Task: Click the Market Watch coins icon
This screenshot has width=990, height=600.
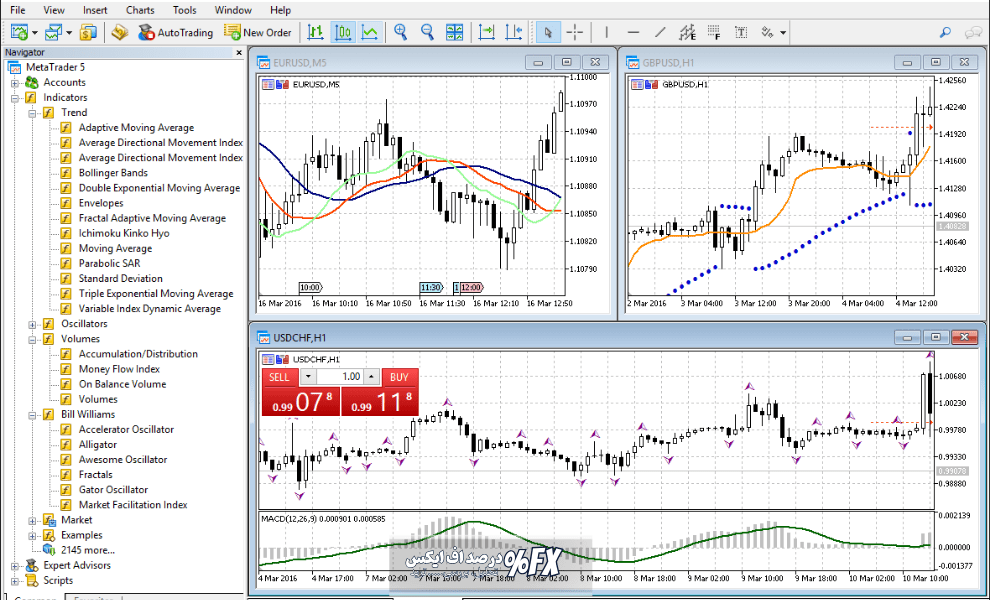Action: click(x=88, y=32)
